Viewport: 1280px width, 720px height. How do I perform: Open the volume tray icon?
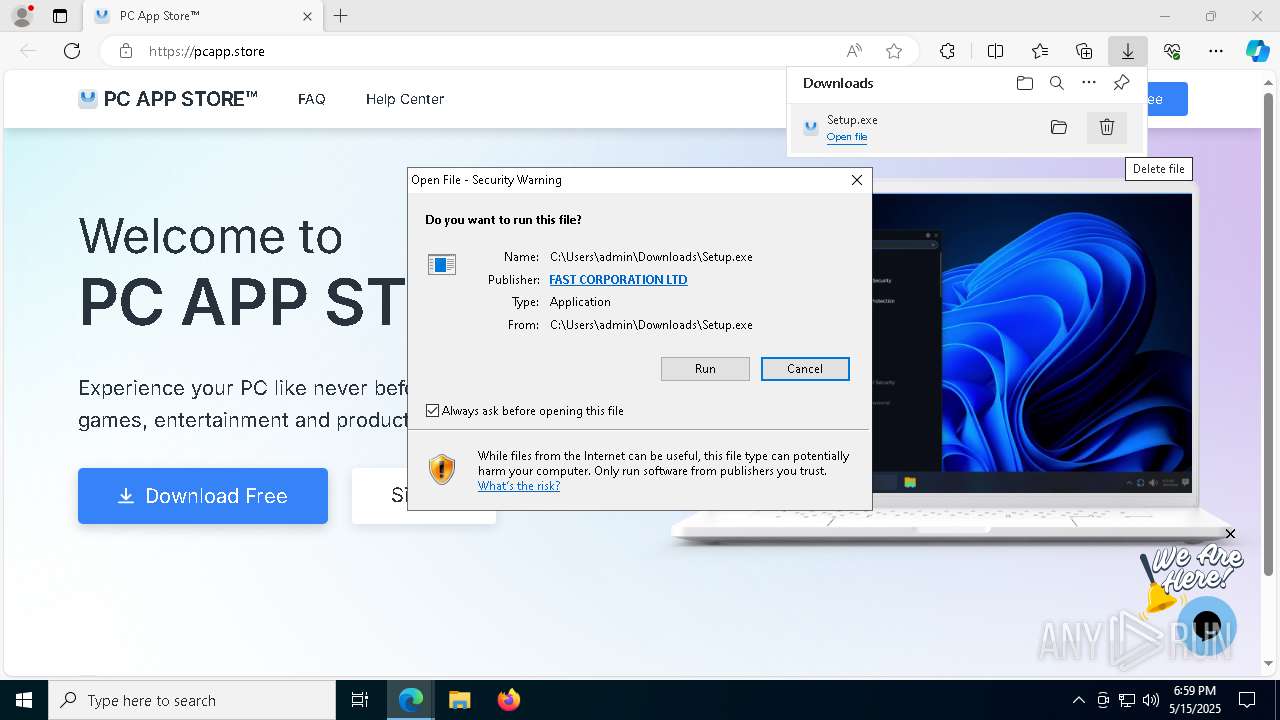1151,700
